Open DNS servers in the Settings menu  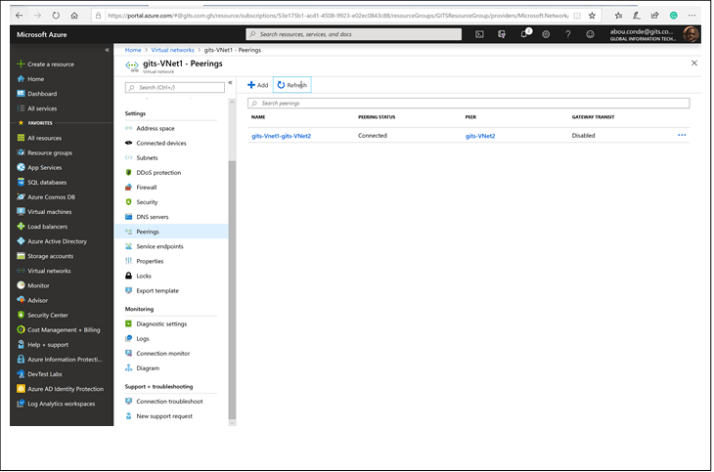[152, 217]
